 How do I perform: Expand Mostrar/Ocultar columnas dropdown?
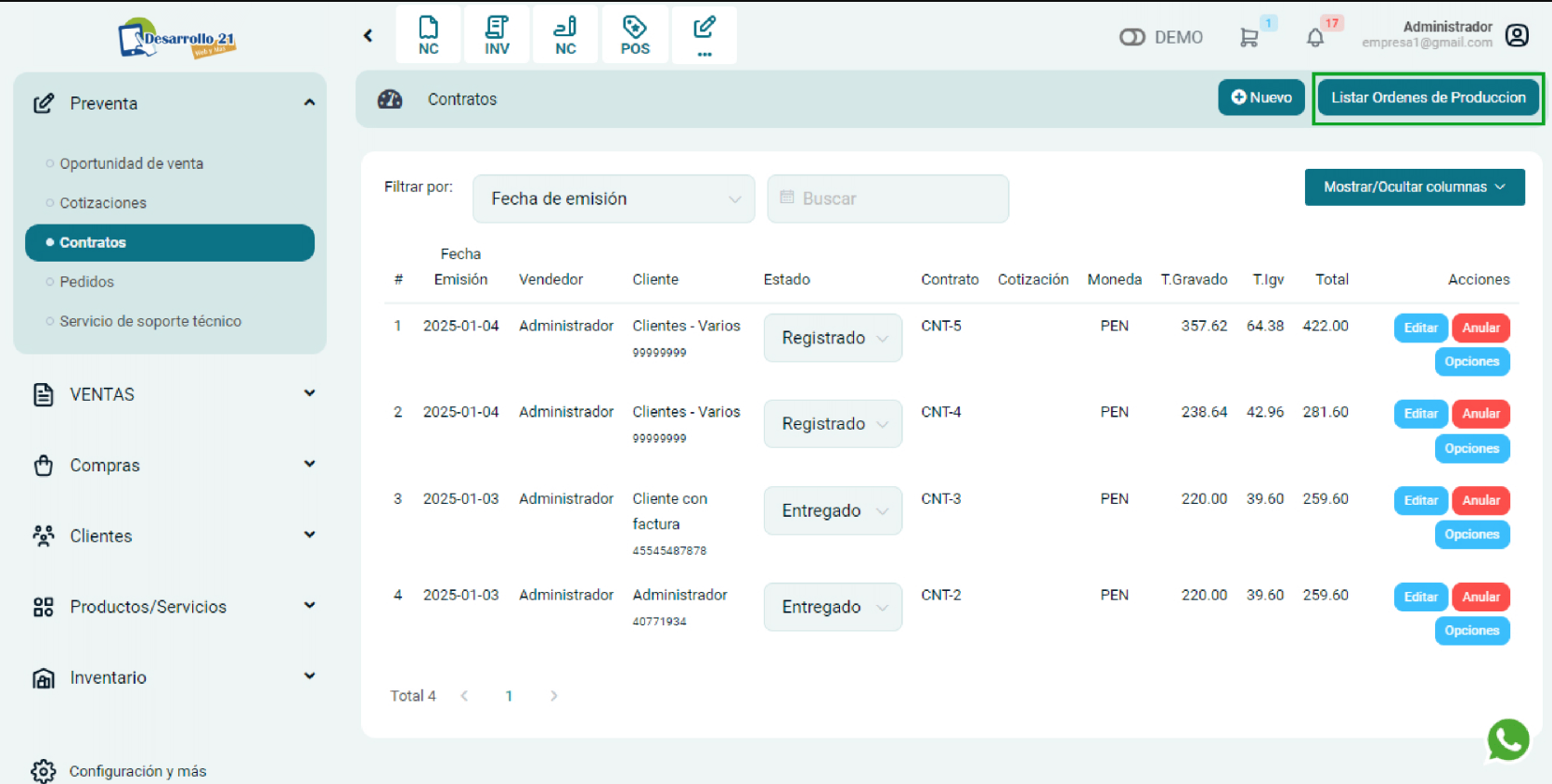tap(1414, 187)
